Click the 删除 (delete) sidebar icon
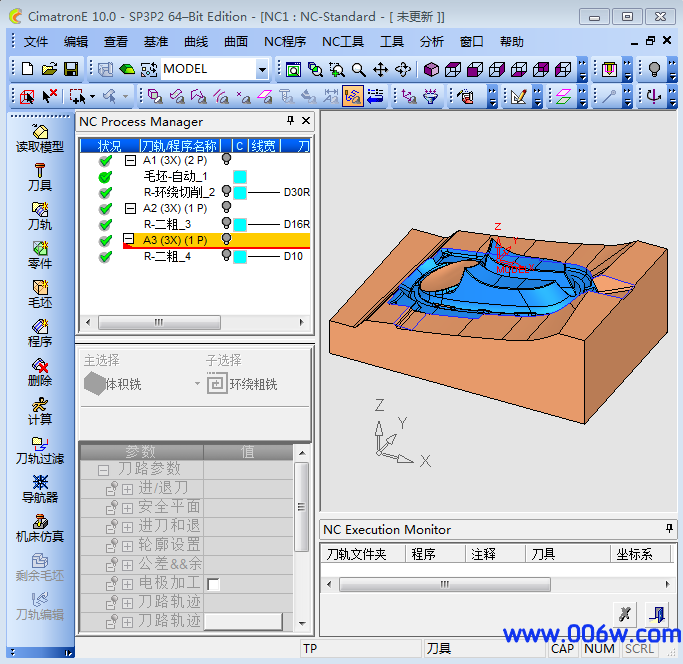 [x=40, y=372]
